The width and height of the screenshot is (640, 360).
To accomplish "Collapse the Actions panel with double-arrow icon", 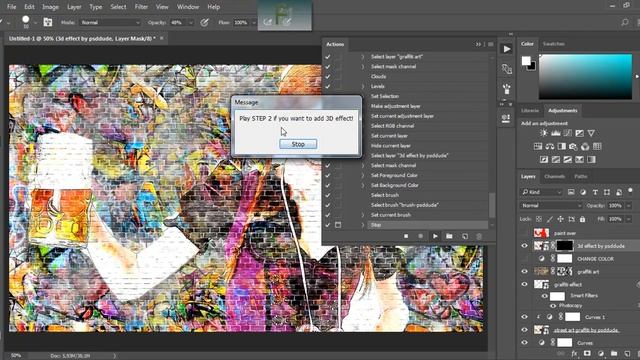I will point(478,44).
